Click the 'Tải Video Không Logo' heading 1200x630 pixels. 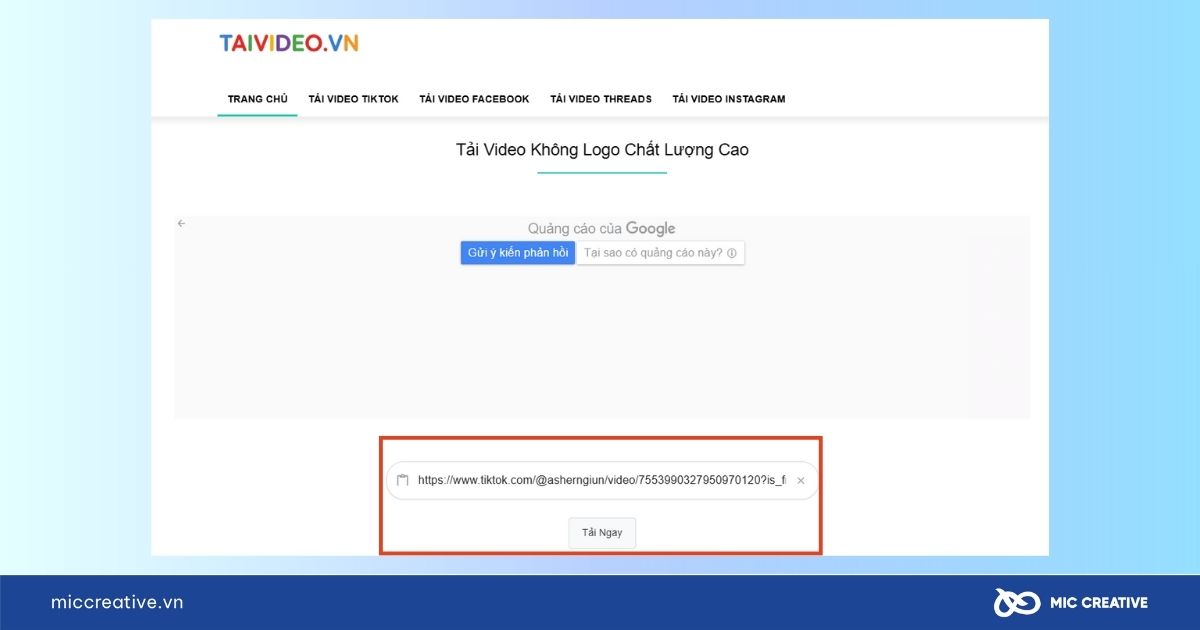tap(601, 149)
